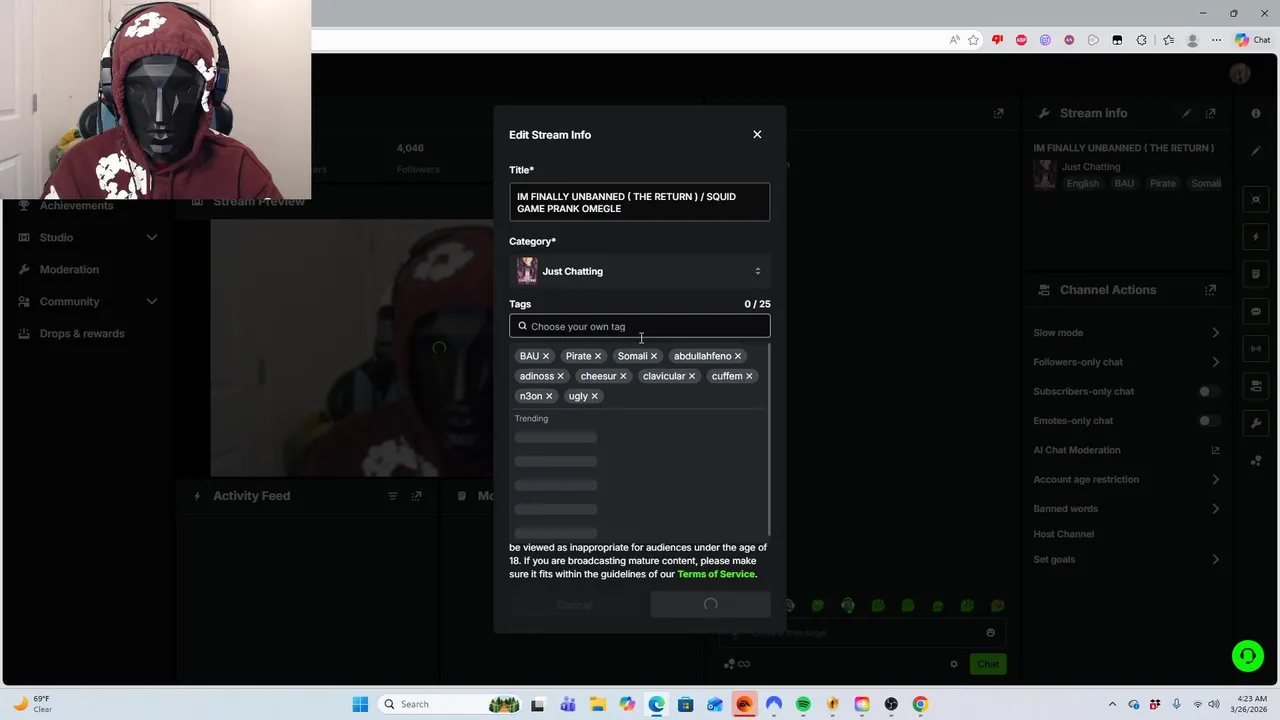Open Google Chrome from the taskbar
Screen dimensions: 1280x720
pyautogui.click(x=920, y=704)
